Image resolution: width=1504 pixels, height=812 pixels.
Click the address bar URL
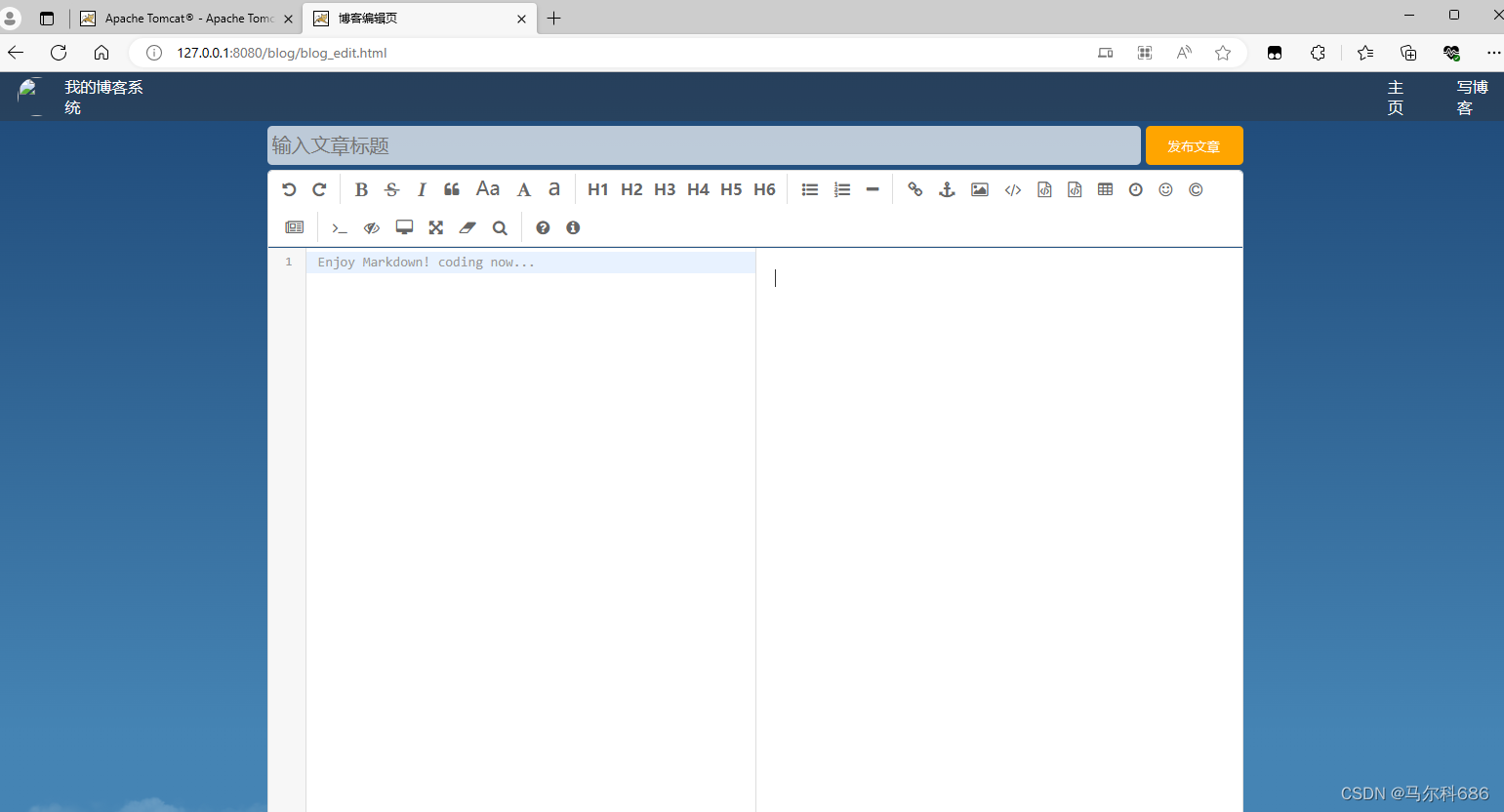click(x=282, y=53)
